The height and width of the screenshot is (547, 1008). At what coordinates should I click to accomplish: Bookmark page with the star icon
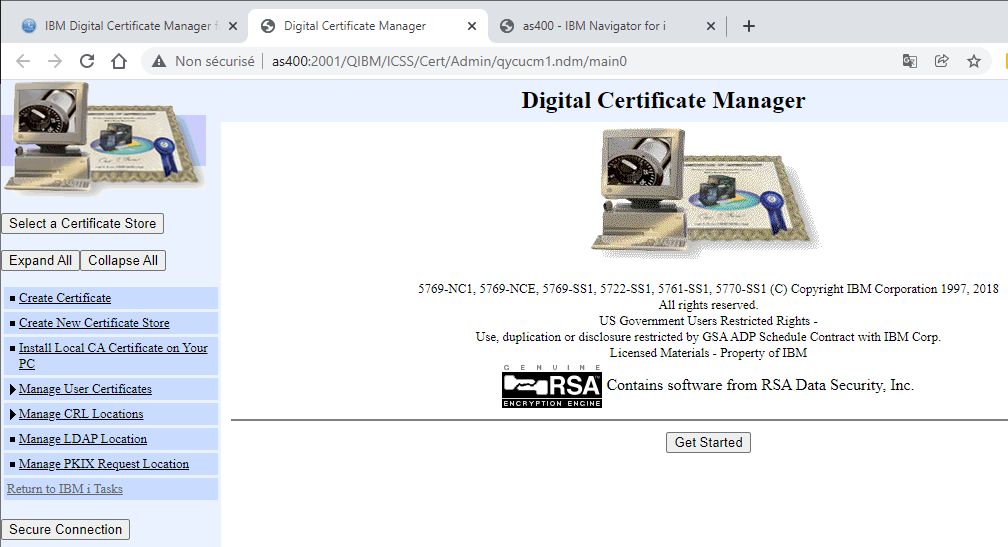coord(974,61)
